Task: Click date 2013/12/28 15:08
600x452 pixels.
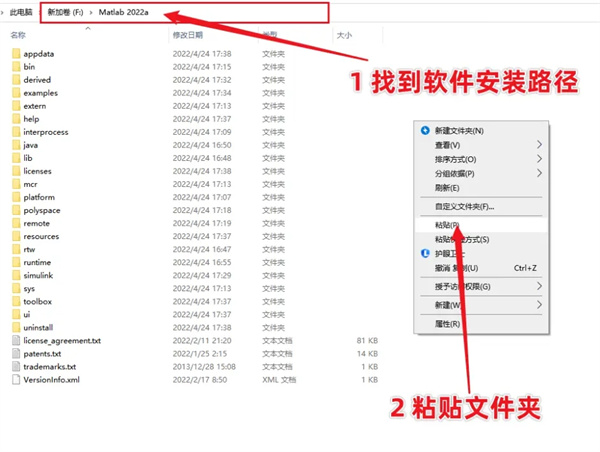Action: 204,367
